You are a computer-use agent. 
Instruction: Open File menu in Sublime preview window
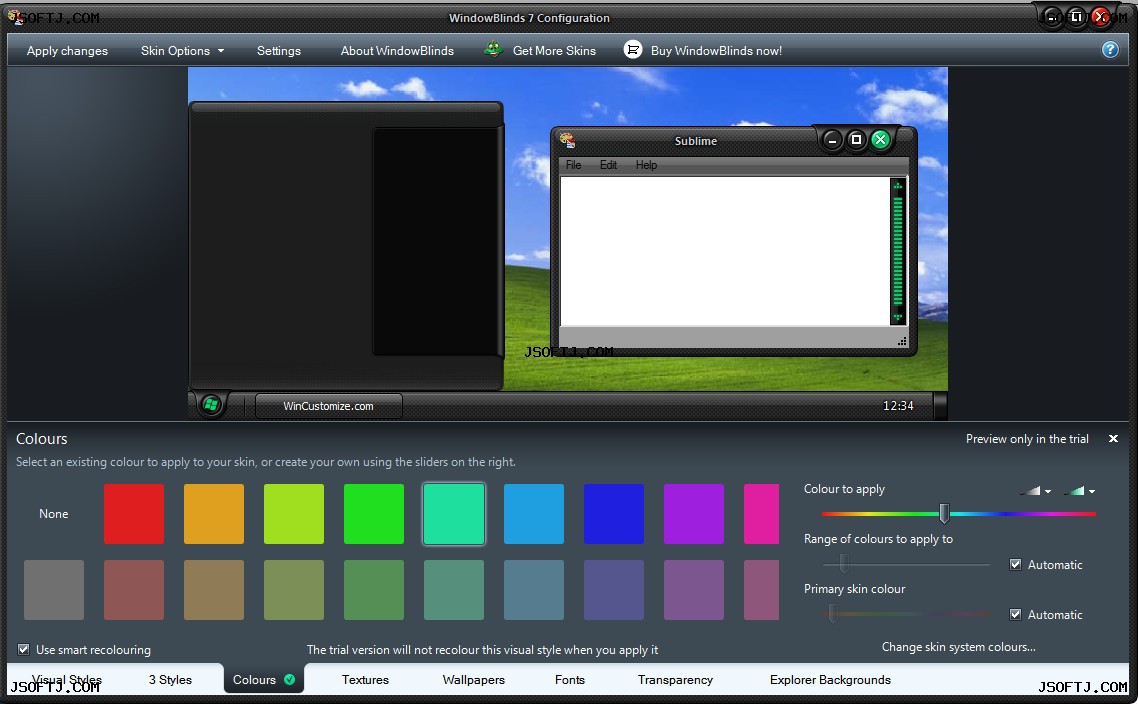coord(573,165)
